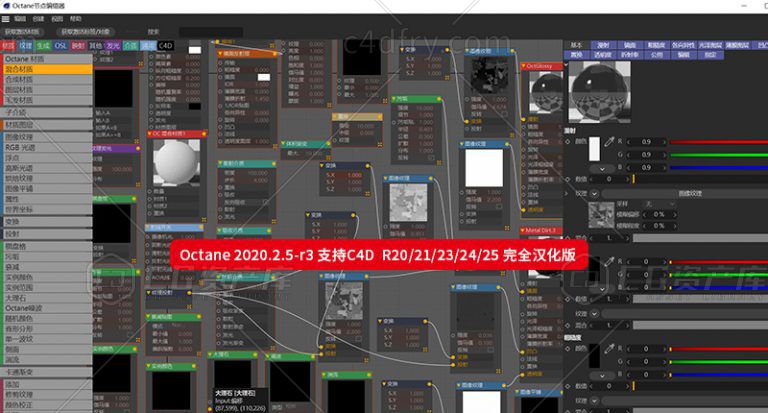768x413 pixels.
Task: Click the 纹理投射 node's yellow output port
Action: (x=189, y=293)
